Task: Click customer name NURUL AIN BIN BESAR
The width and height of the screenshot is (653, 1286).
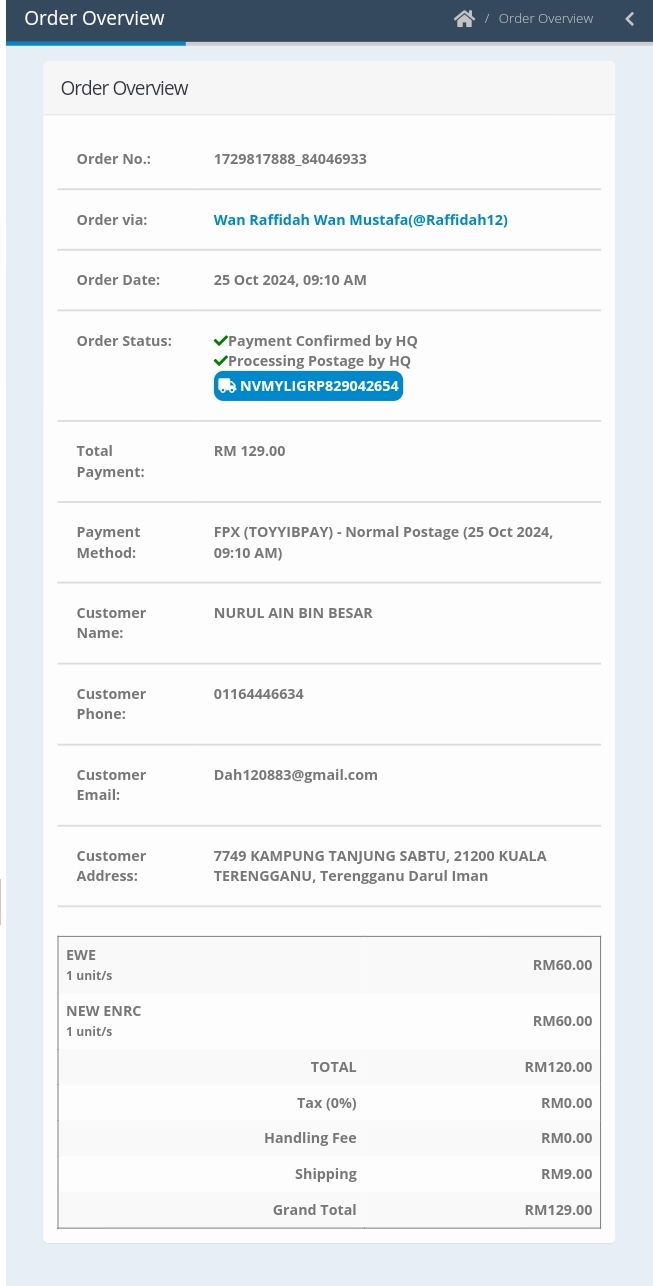Action: tap(293, 613)
